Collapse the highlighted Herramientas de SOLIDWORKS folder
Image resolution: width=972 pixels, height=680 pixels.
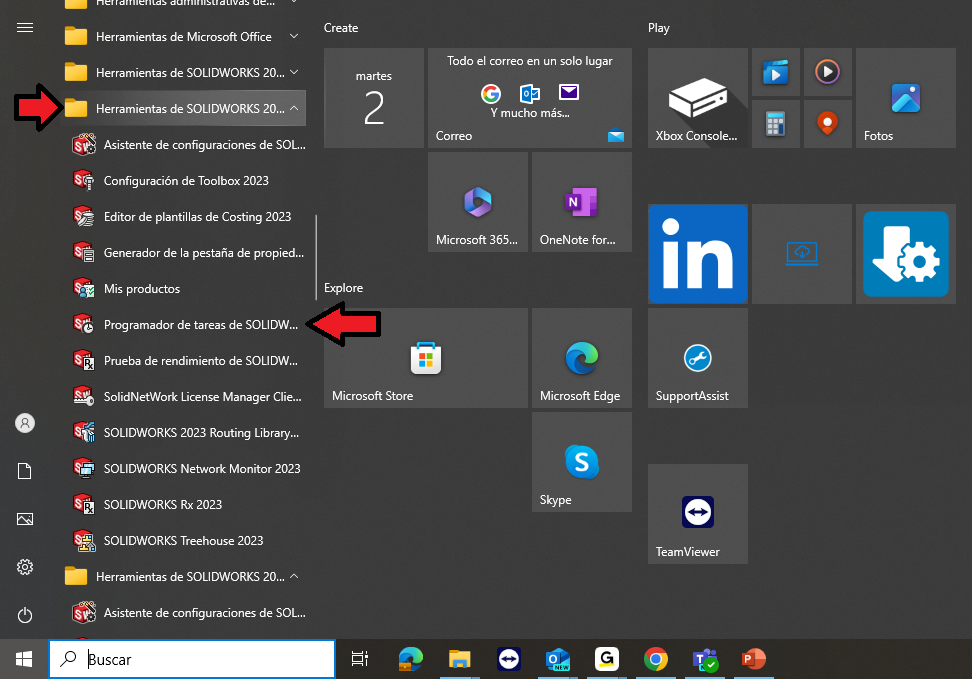tap(185, 108)
